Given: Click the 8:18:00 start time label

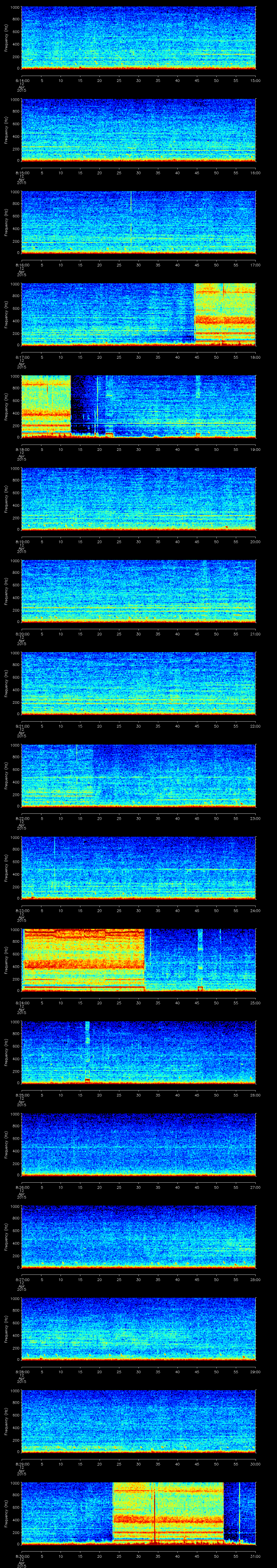Looking at the screenshot, I should pyautogui.click(x=22, y=449).
